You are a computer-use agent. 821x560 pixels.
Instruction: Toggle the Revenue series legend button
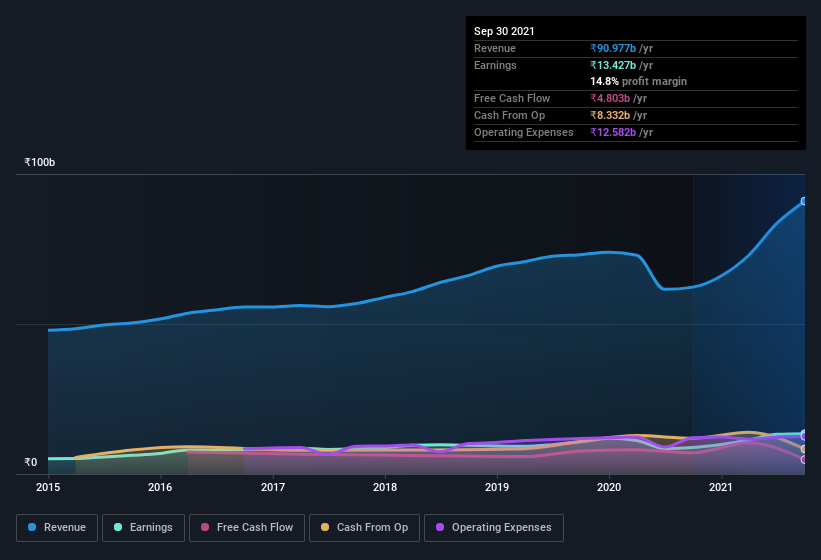[57, 528]
